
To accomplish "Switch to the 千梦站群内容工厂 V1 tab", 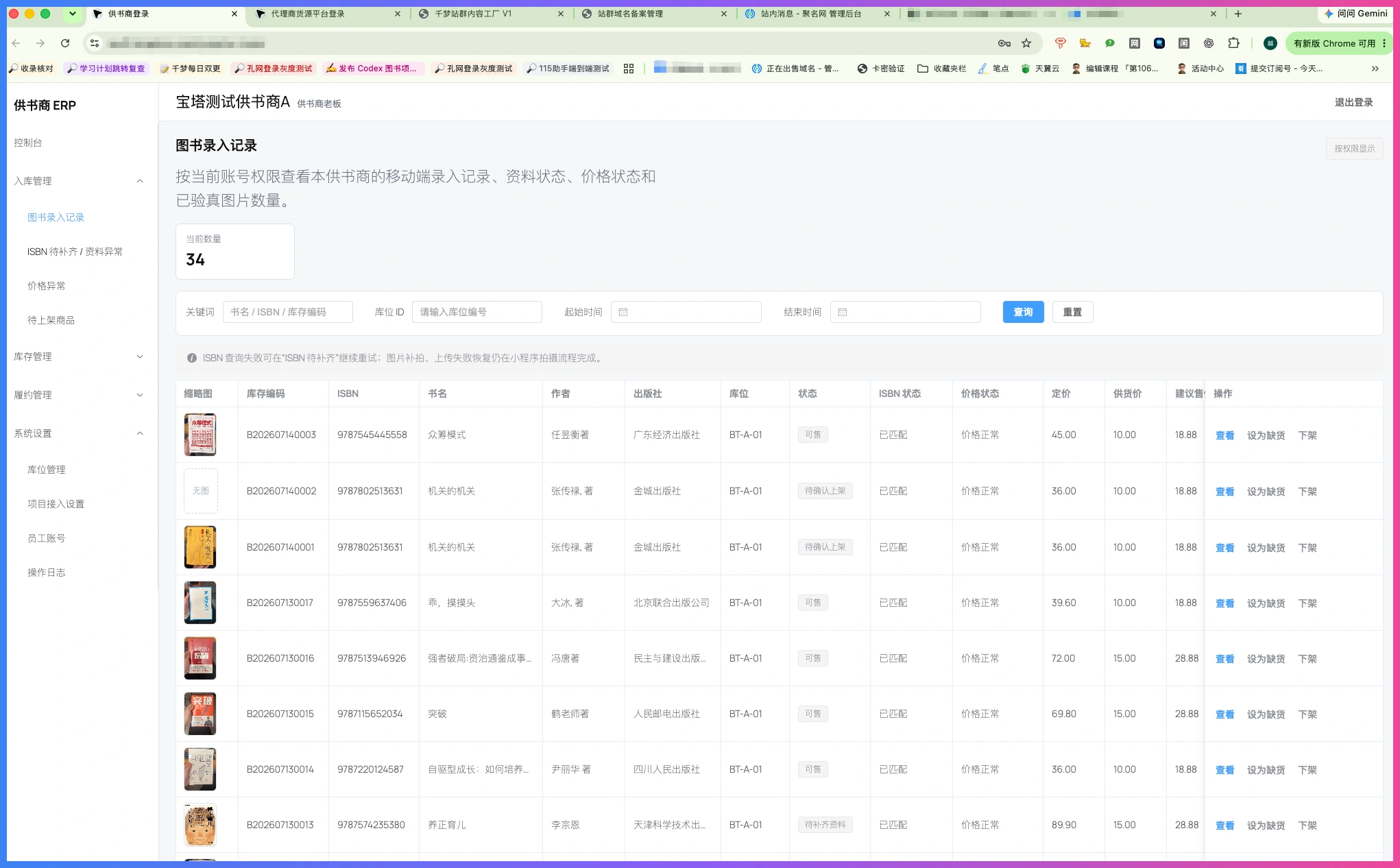I will [x=491, y=14].
